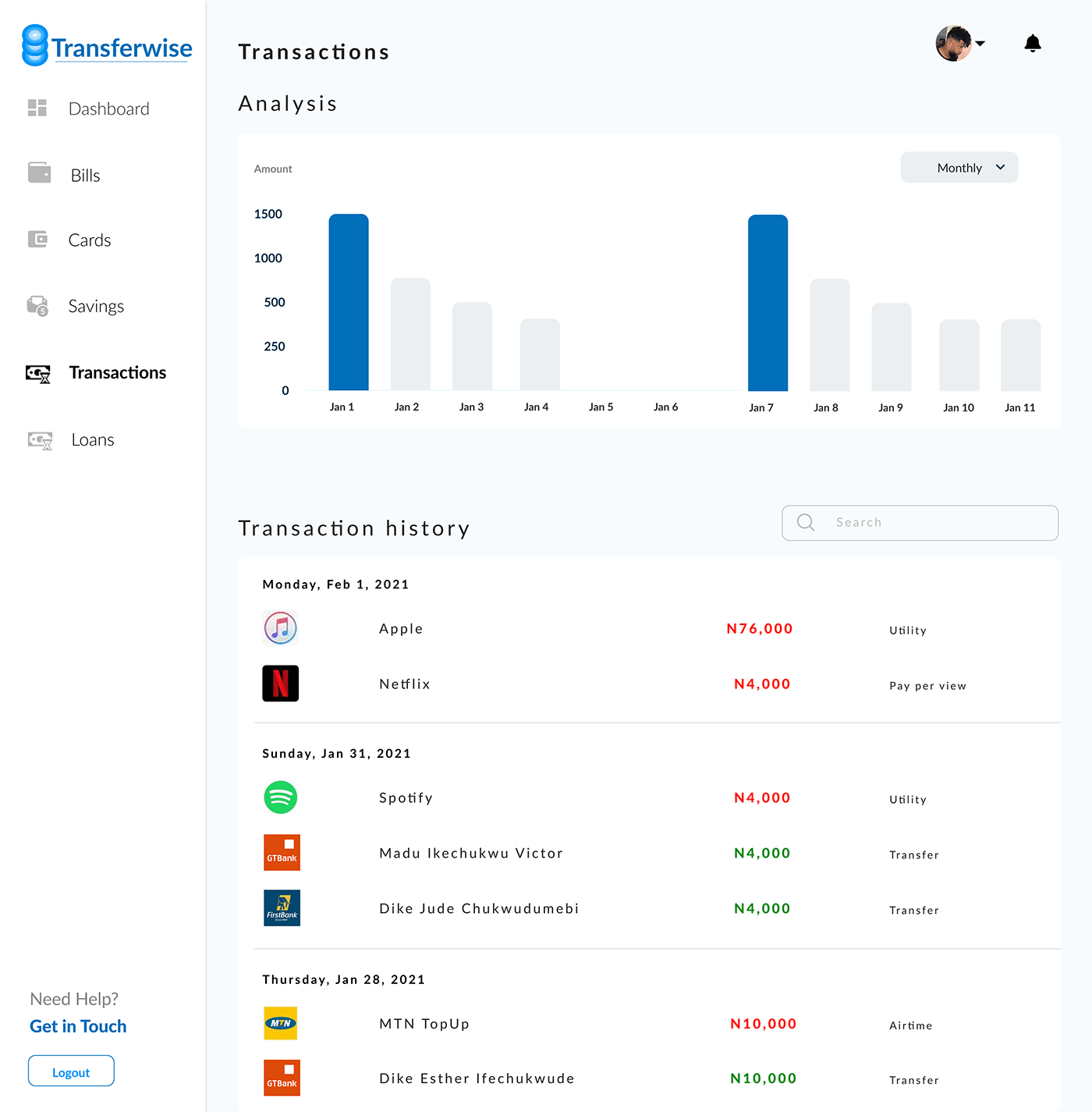Open Dike Esther Ifechukwude transfer

point(477,1078)
